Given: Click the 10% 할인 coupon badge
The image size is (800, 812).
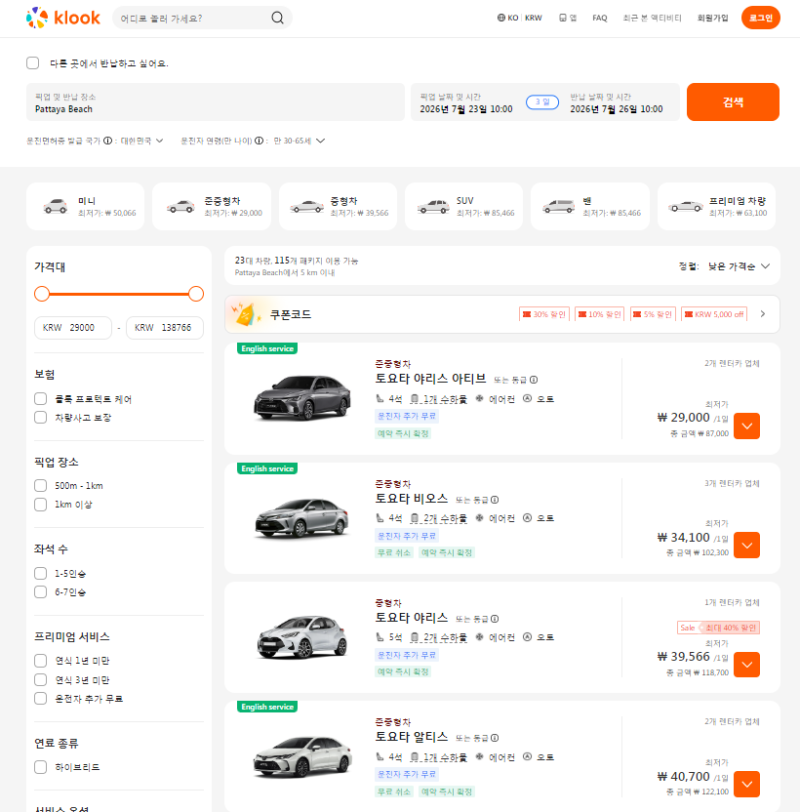Looking at the screenshot, I should pyautogui.click(x=600, y=314).
